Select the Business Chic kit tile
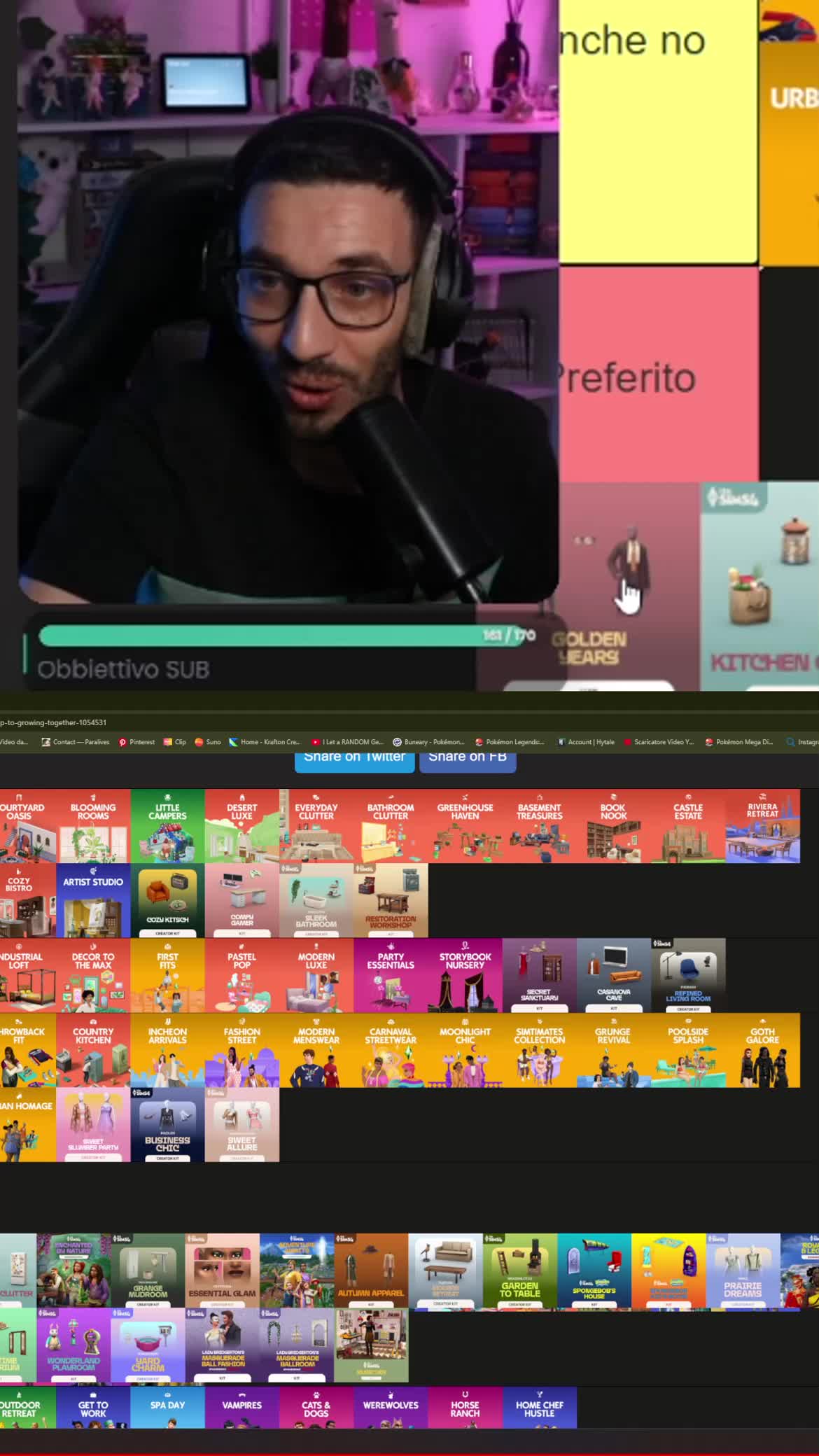Image resolution: width=819 pixels, height=1456 pixels. coord(167,1125)
